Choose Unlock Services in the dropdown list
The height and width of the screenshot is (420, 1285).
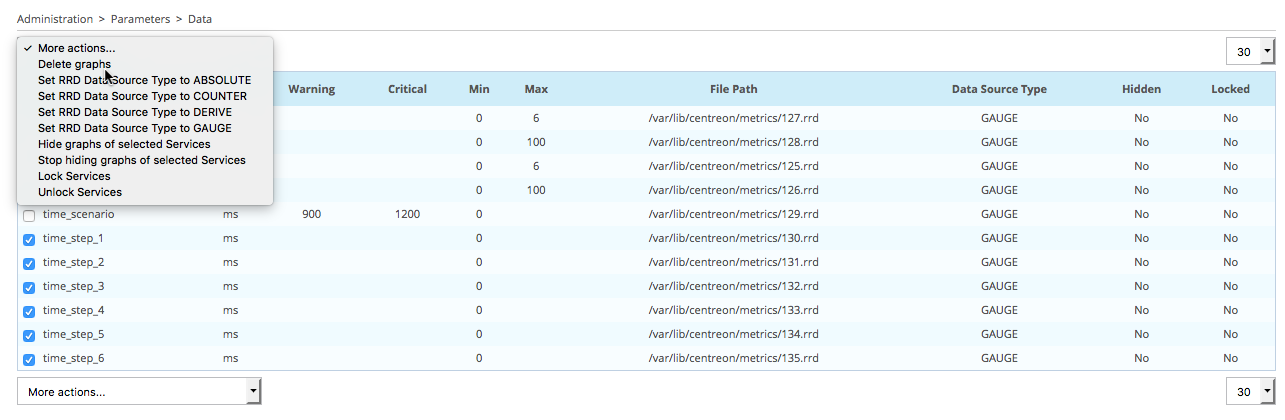click(x=80, y=192)
